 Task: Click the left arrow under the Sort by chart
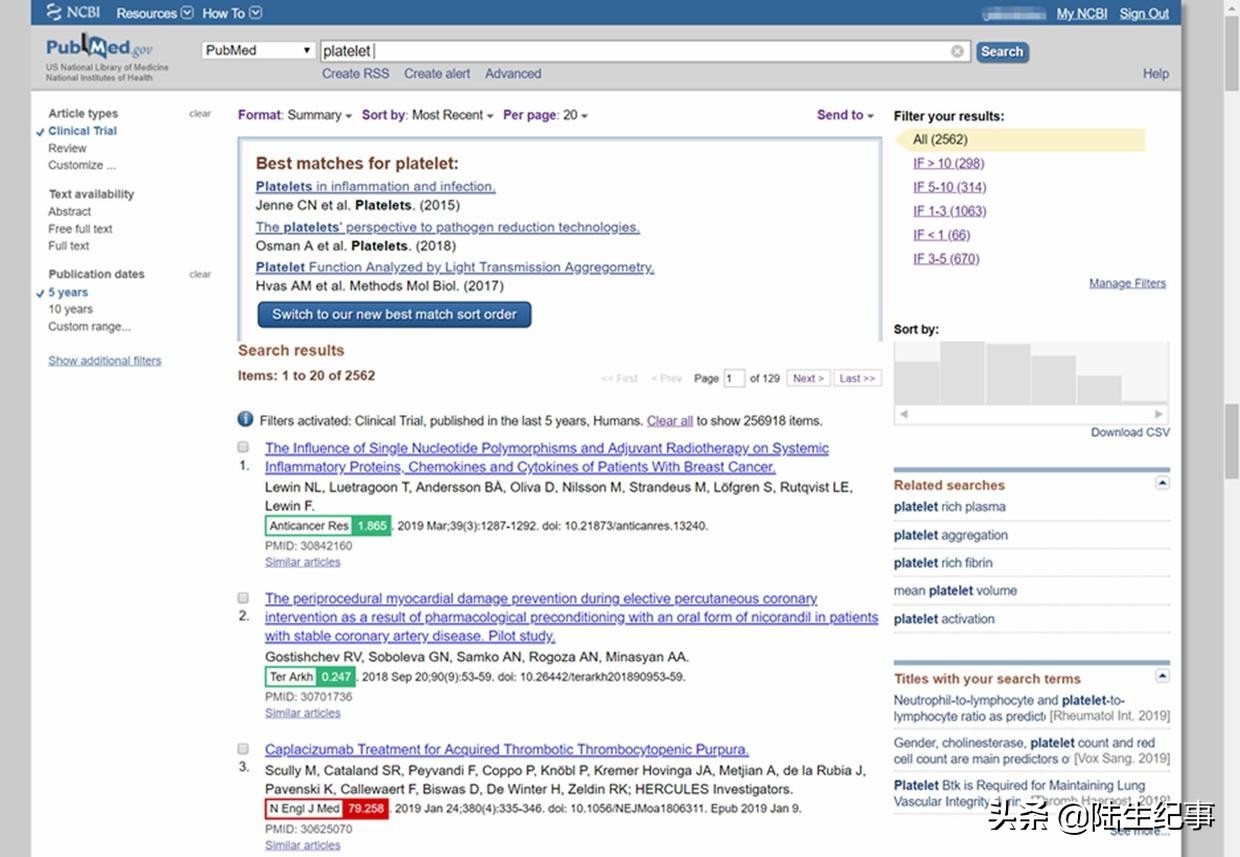(x=903, y=413)
